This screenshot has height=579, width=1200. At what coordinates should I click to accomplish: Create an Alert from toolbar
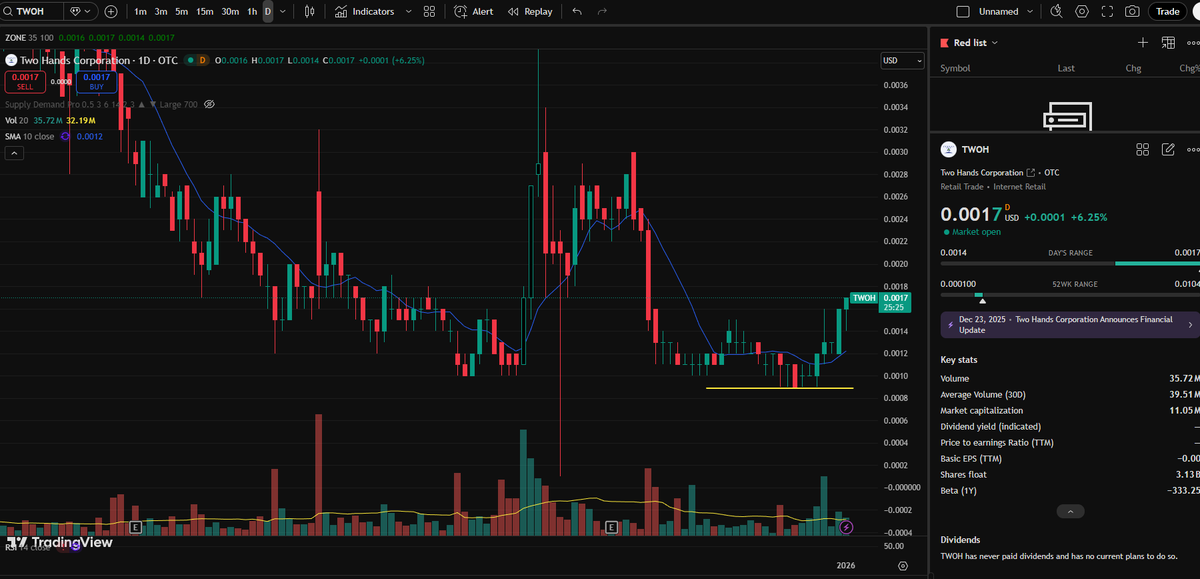point(473,12)
